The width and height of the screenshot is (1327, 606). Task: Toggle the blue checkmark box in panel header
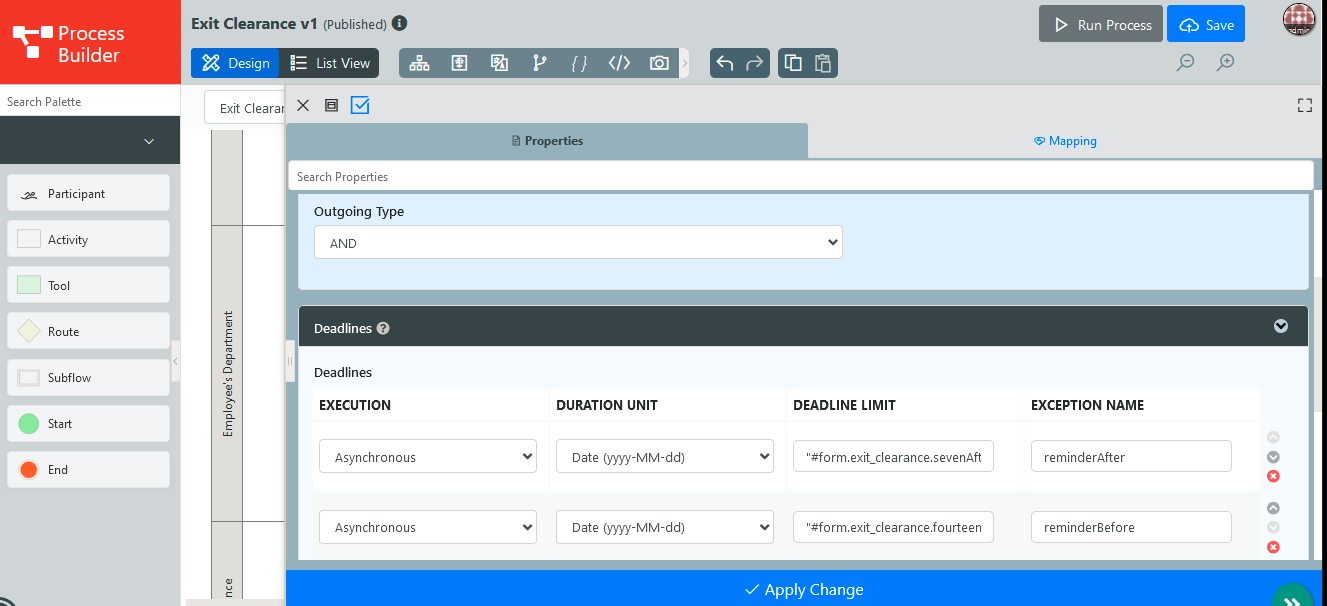click(360, 105)
